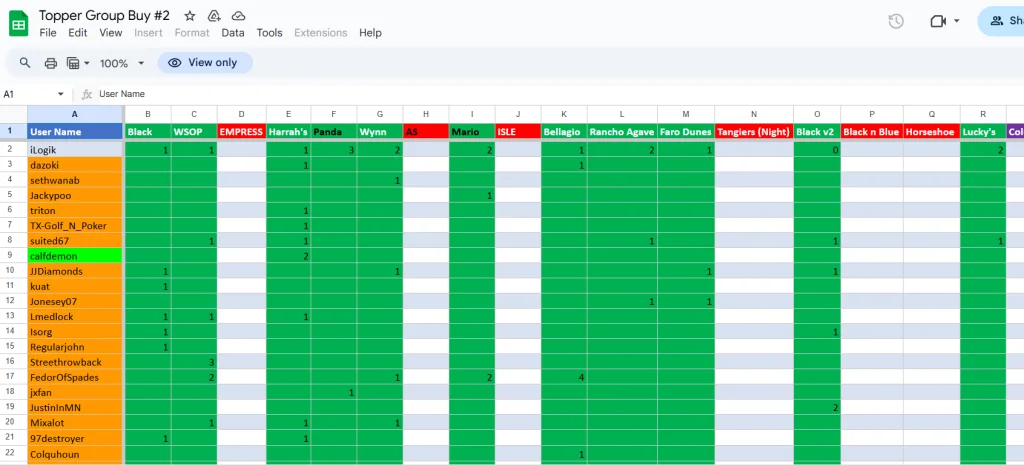Image resolution: width=1024 pixels, height=465 pixels.
Task: Open the filter views table icon
Action: click(x=73, y=63)
